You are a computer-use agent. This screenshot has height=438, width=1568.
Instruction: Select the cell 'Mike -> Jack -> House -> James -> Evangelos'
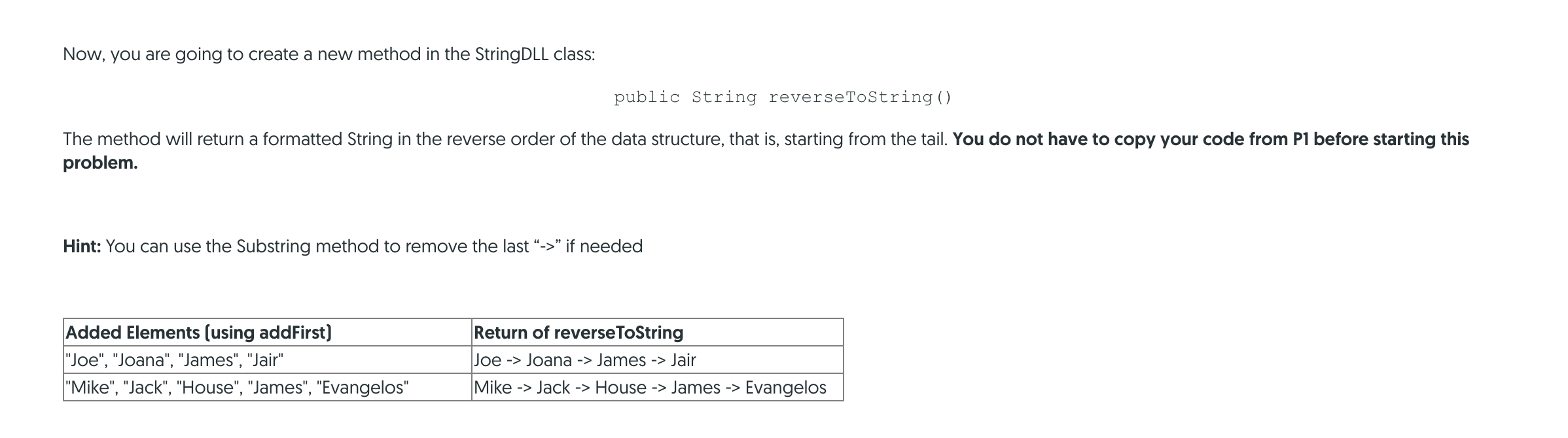[657, 387]
